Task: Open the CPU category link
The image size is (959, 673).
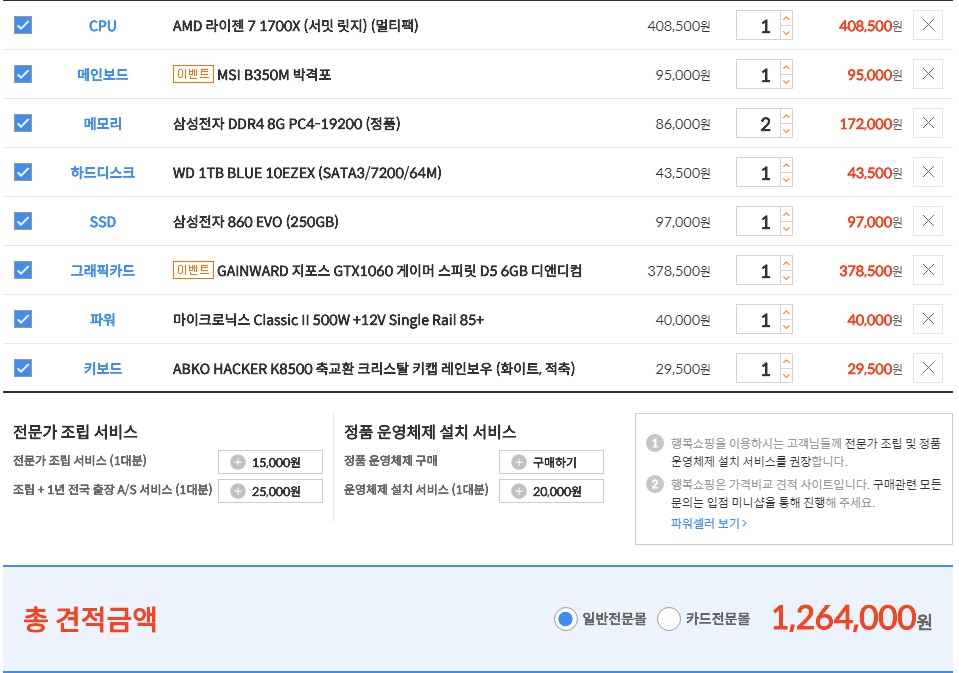Action: click(x=102, y=26)
